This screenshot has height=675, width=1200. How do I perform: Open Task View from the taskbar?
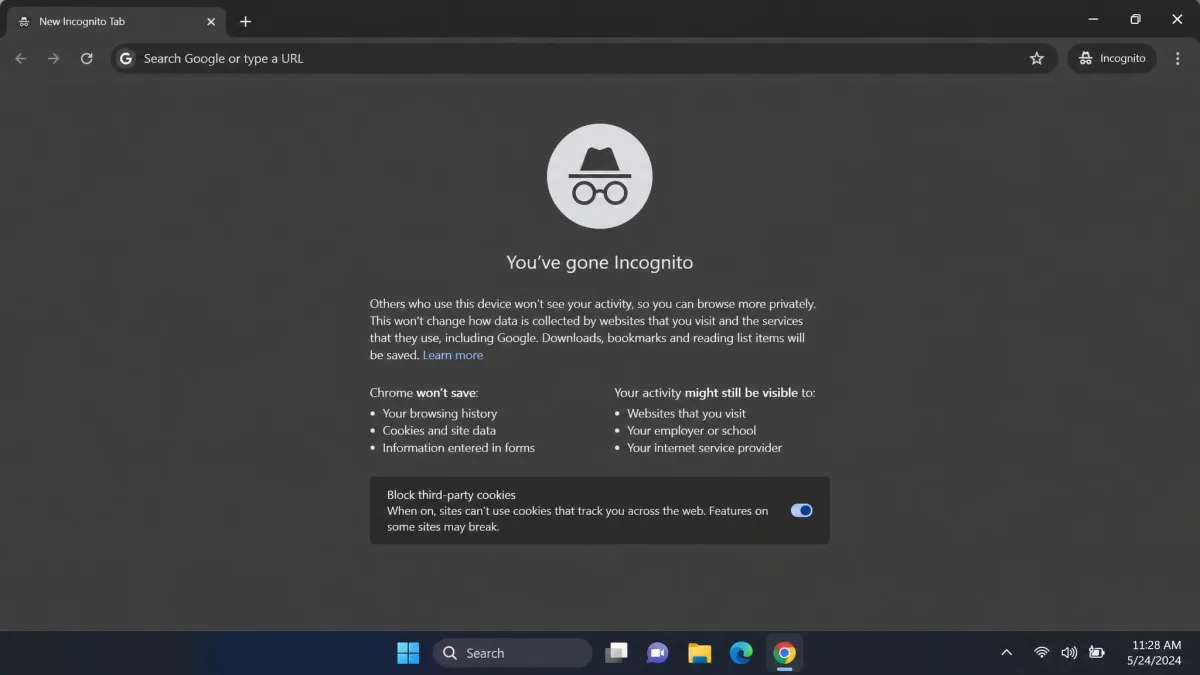point(617,653)
